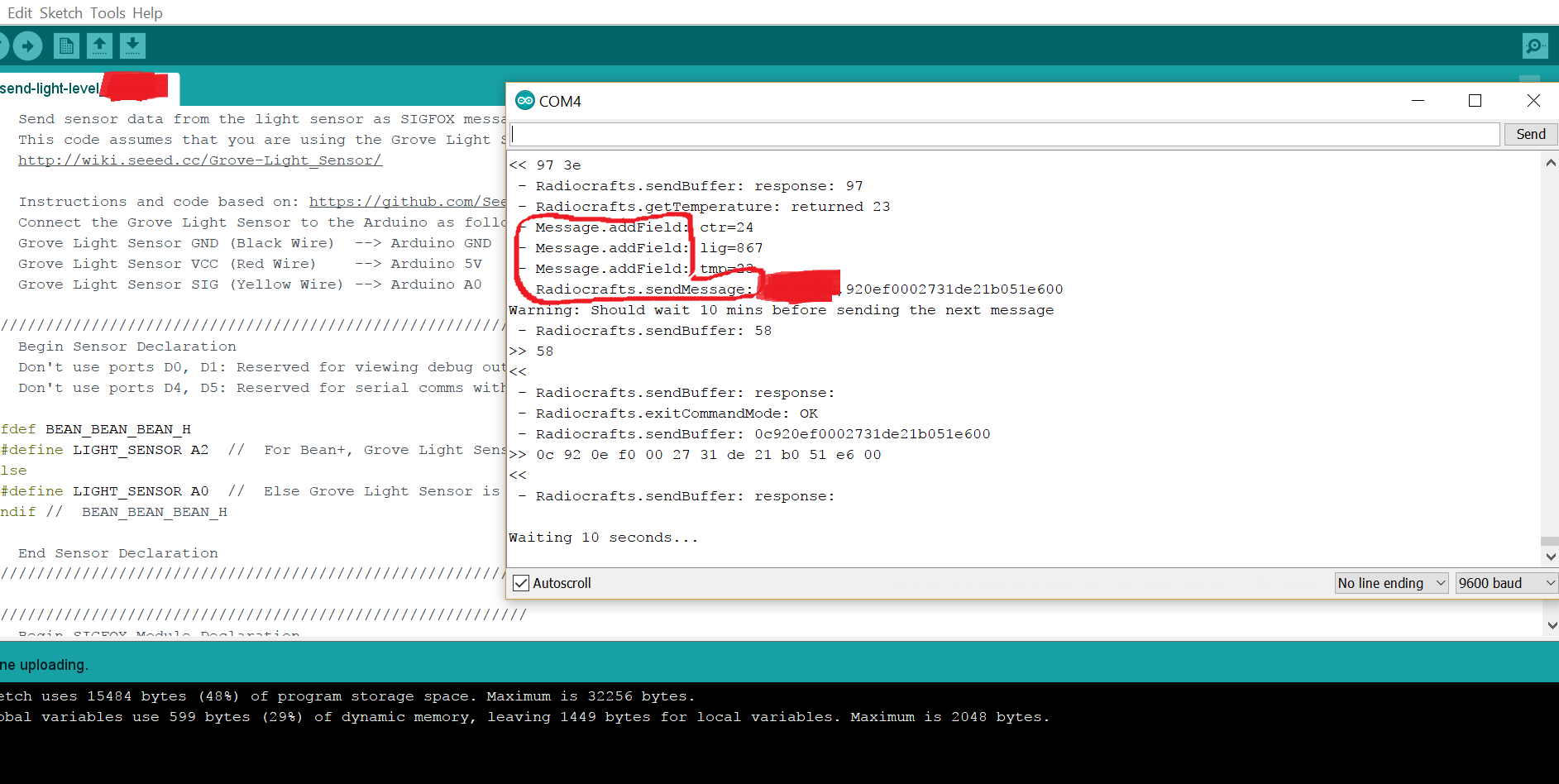1559x784 pixels.
Task: Open the Serial Monitor magnifier icon
Action: click(1535, 45)
